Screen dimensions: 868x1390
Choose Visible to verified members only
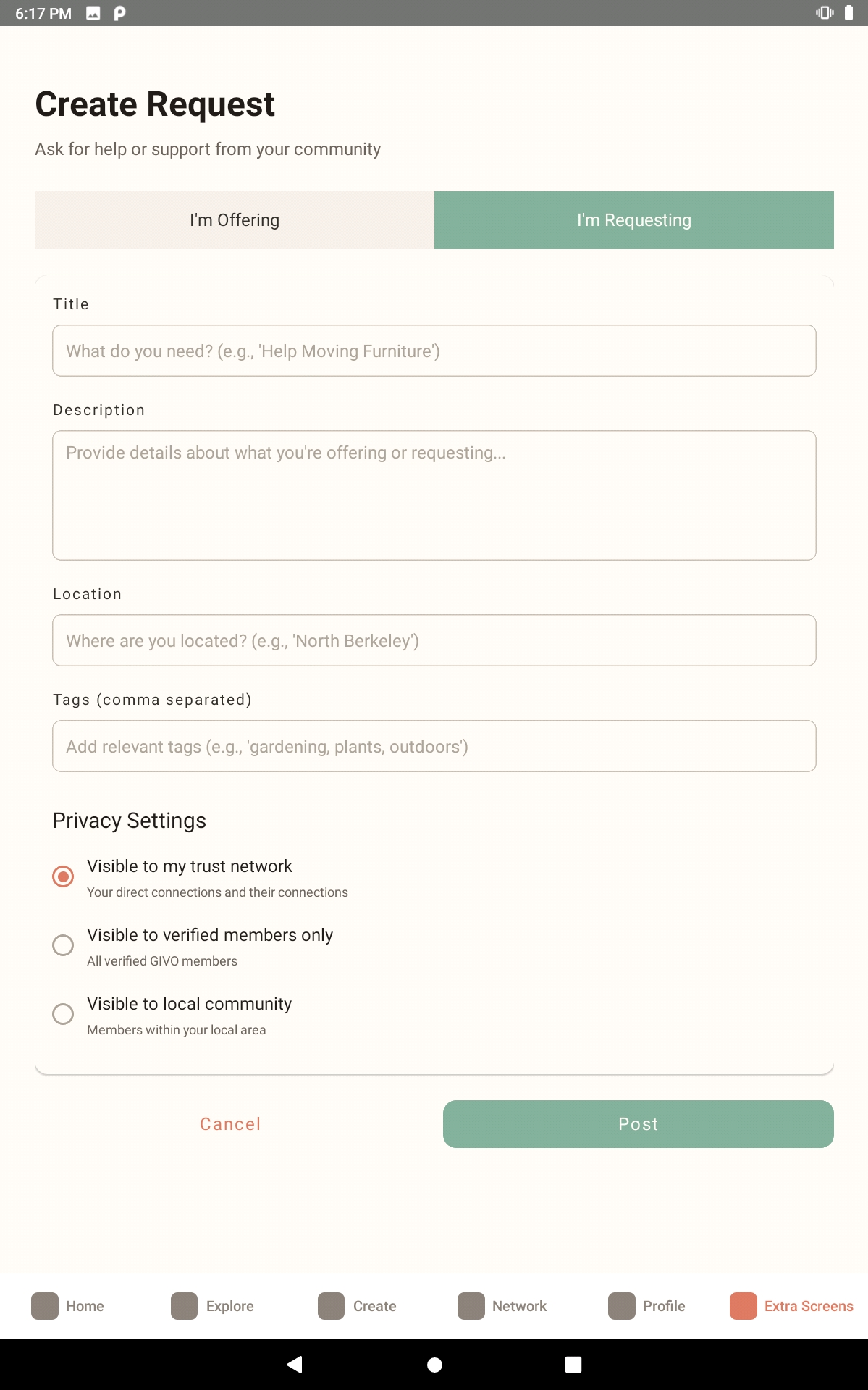[63, 945]
